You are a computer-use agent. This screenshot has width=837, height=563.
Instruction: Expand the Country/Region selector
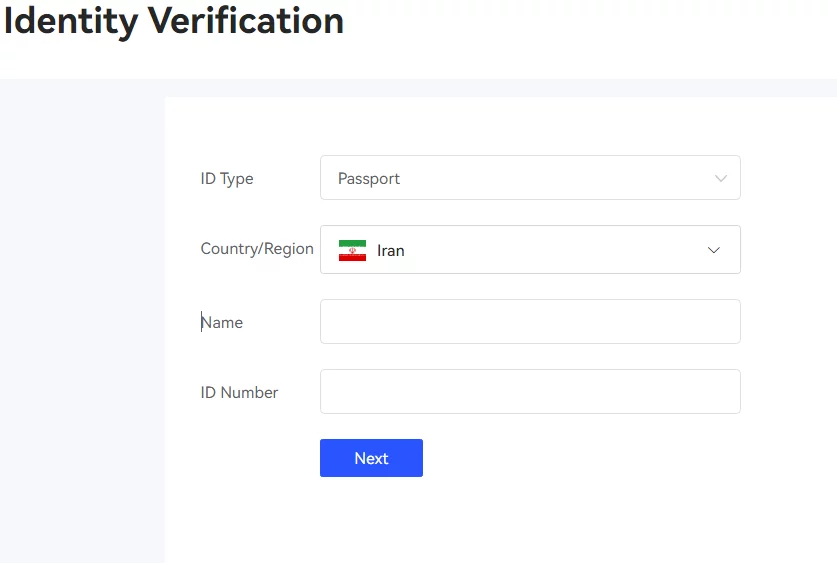530,250
